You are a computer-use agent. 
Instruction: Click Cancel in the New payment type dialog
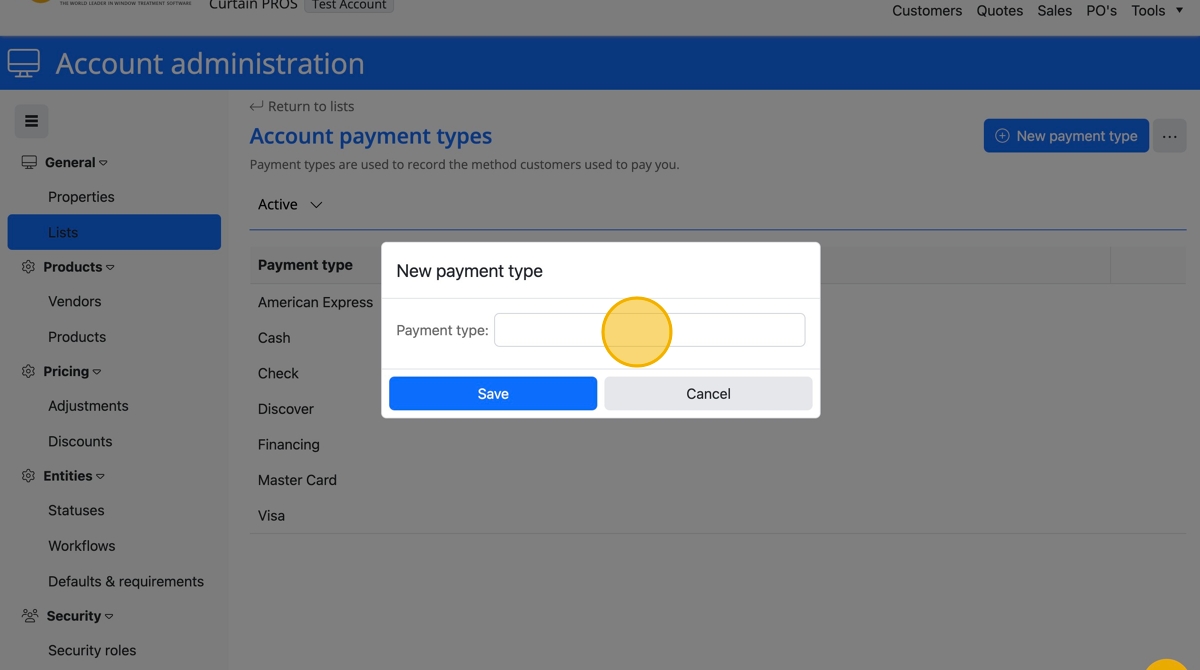click(708, 394)
